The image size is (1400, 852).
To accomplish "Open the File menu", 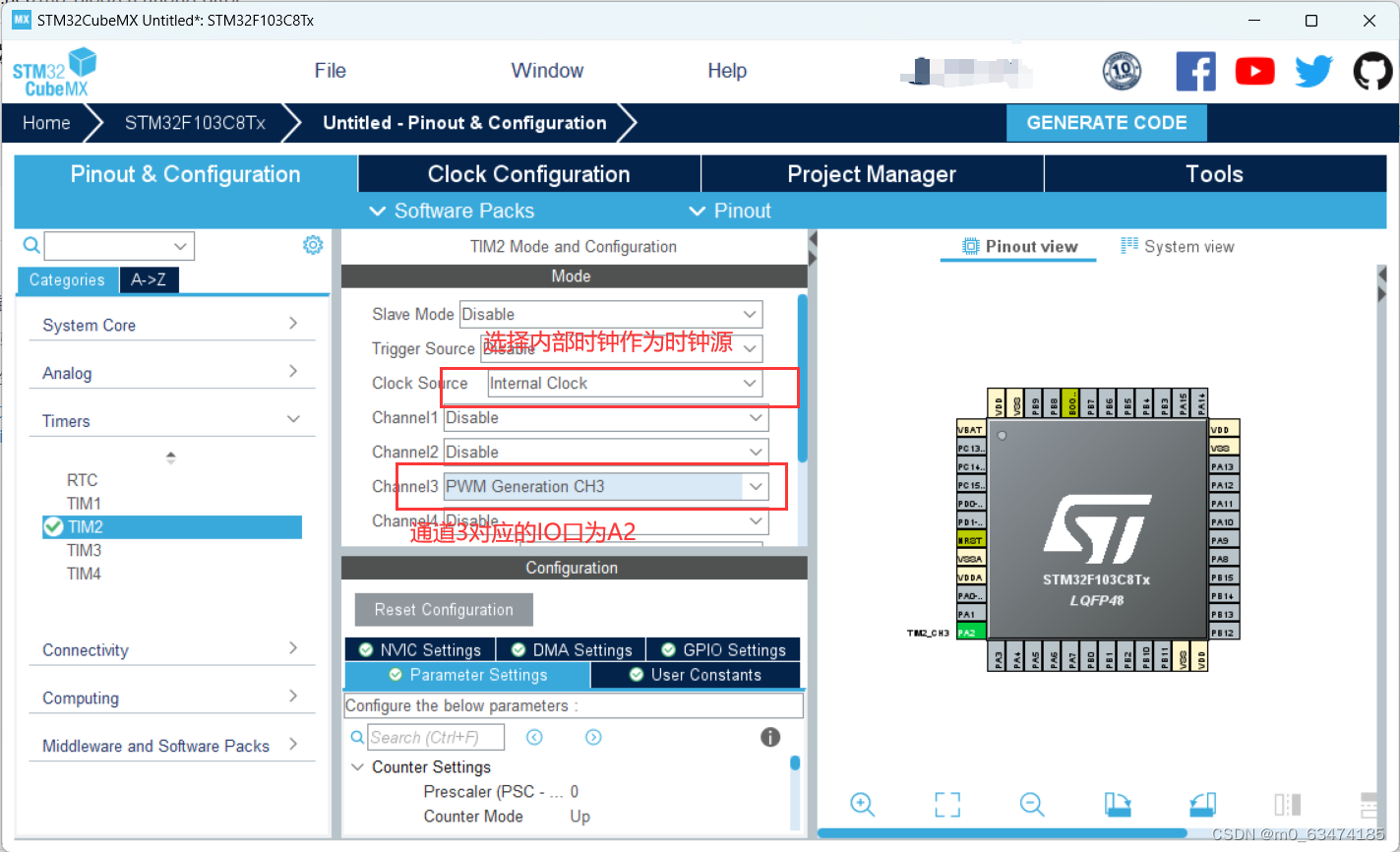I will (331, 71).
